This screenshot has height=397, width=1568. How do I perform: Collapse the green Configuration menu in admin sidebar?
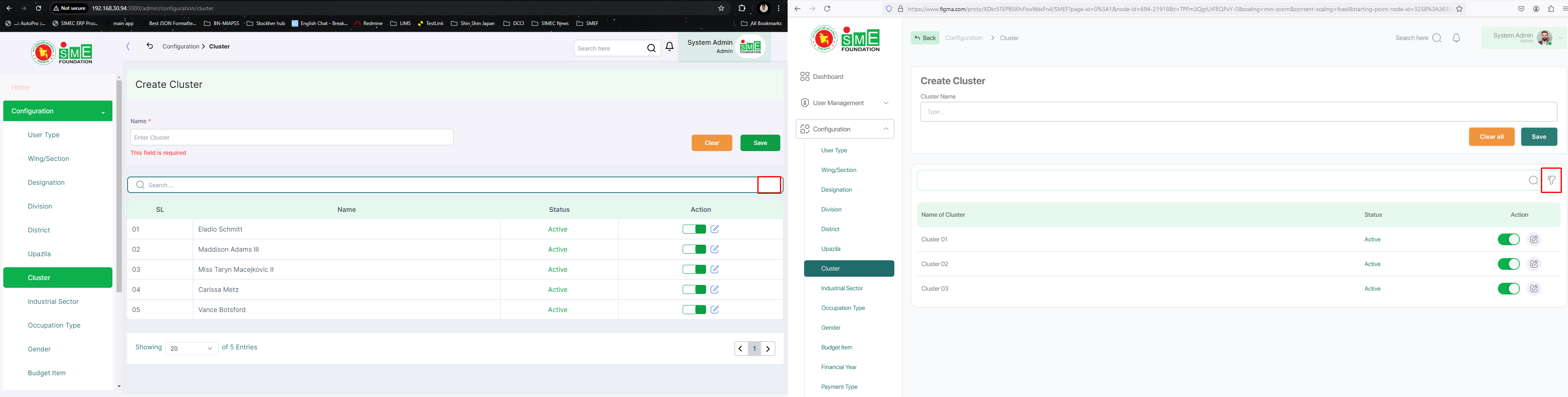[x=58, y=111]
